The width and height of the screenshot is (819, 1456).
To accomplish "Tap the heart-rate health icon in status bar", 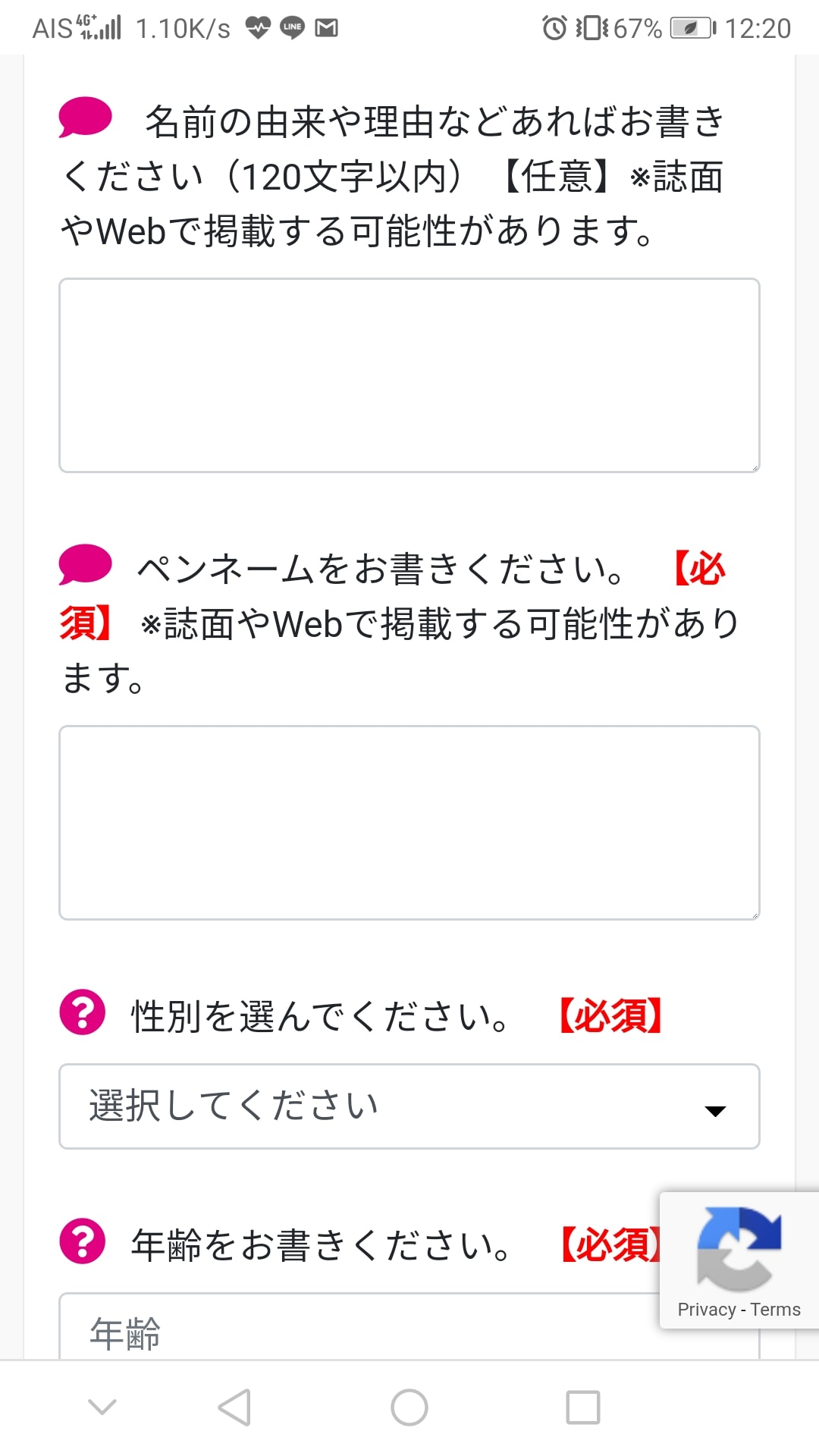I will [x=258, y=28].
